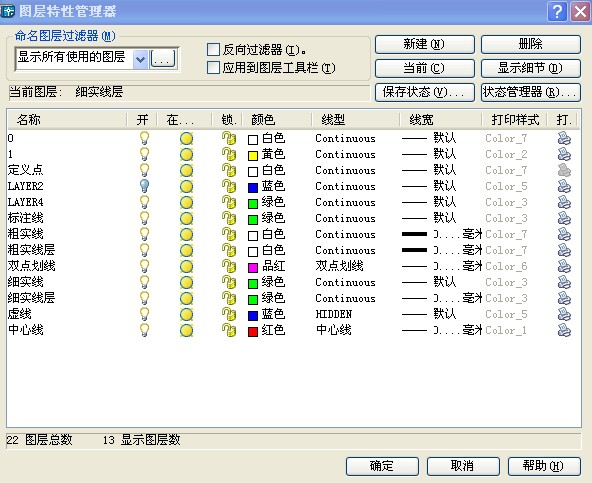This screenshot has width=592, height=483.
Task: Click the 中心线 linetype in the last row
Action: 334,330
